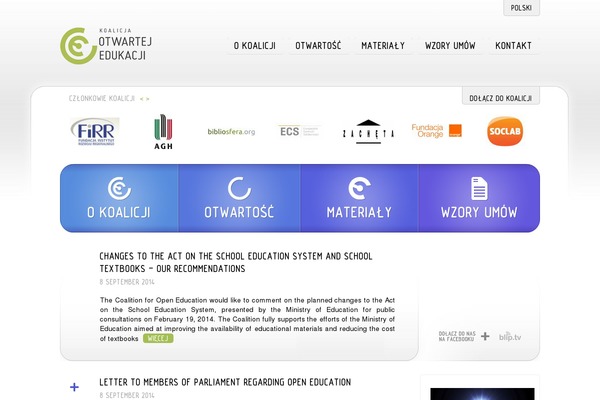Click the Członkowie Koalicji heading
600x400 pixels.
tap(102, 98)
